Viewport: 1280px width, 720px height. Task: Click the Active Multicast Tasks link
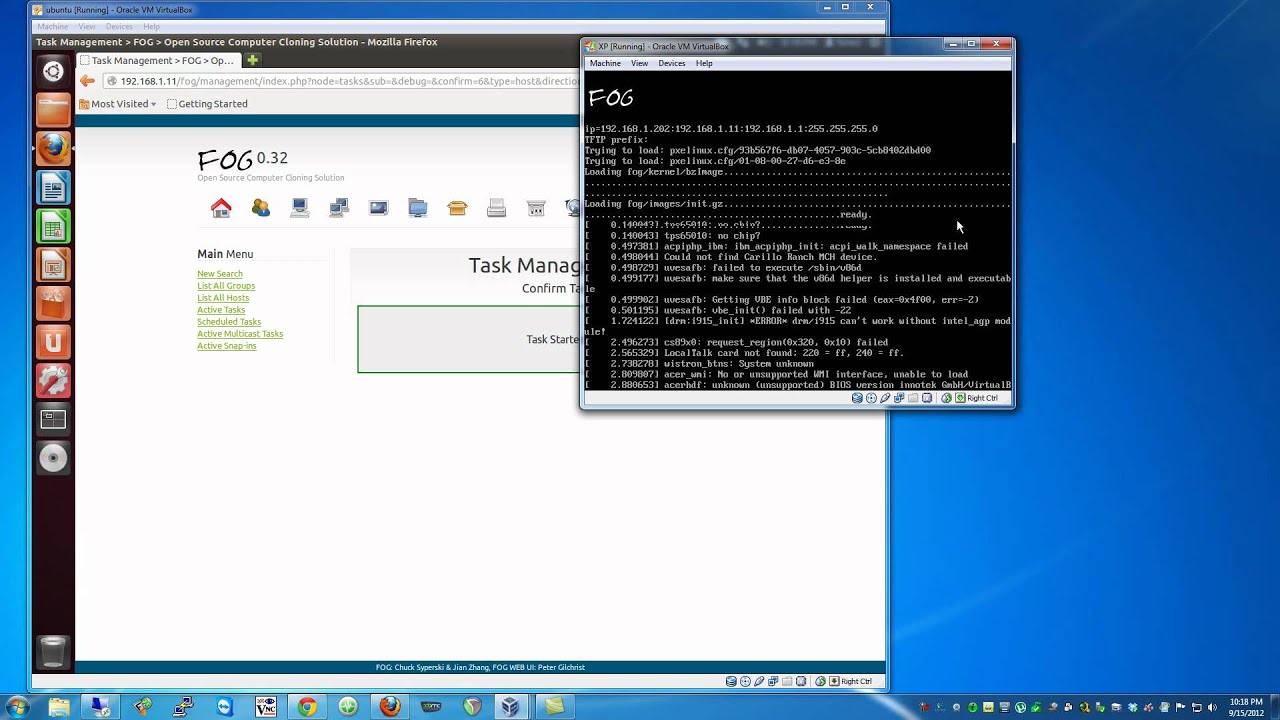240,334
